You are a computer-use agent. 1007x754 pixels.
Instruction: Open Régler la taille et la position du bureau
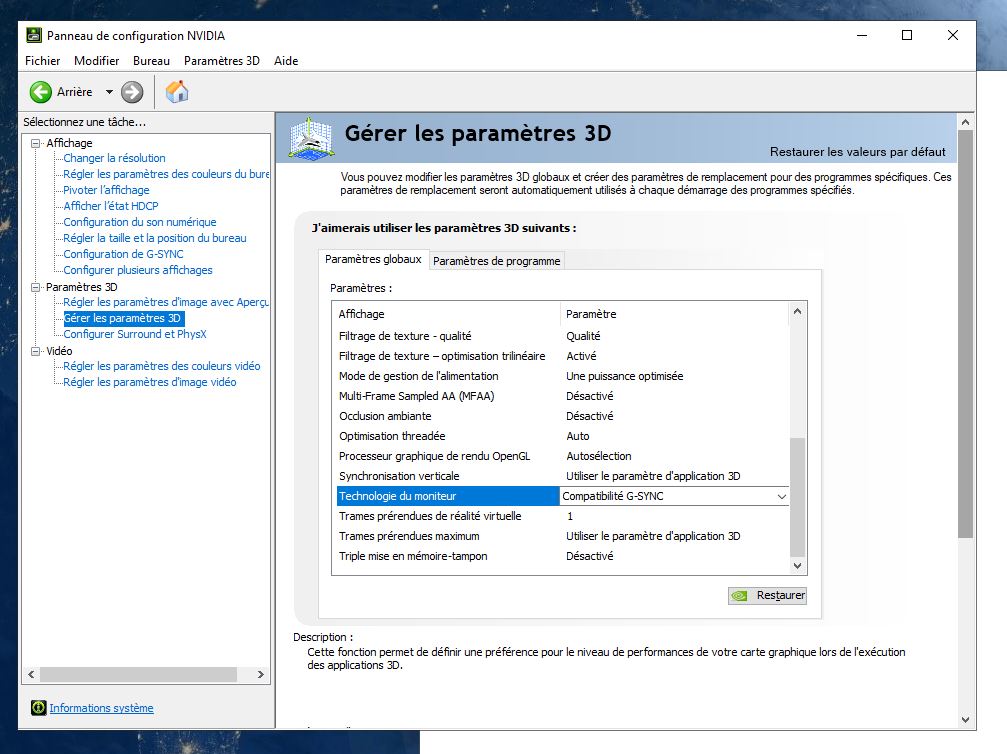[x=155, y=238]
